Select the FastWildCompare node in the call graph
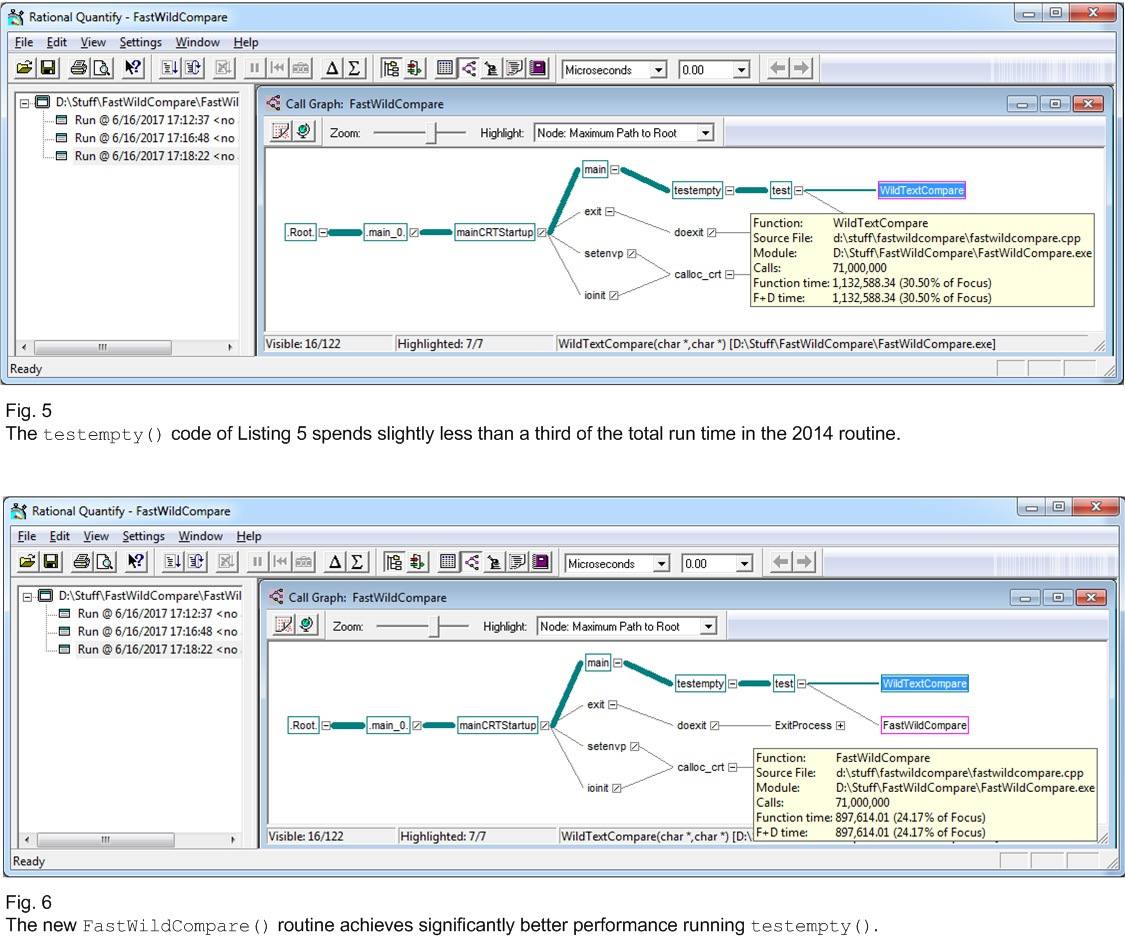The image size is (1125, 943). 924,725
